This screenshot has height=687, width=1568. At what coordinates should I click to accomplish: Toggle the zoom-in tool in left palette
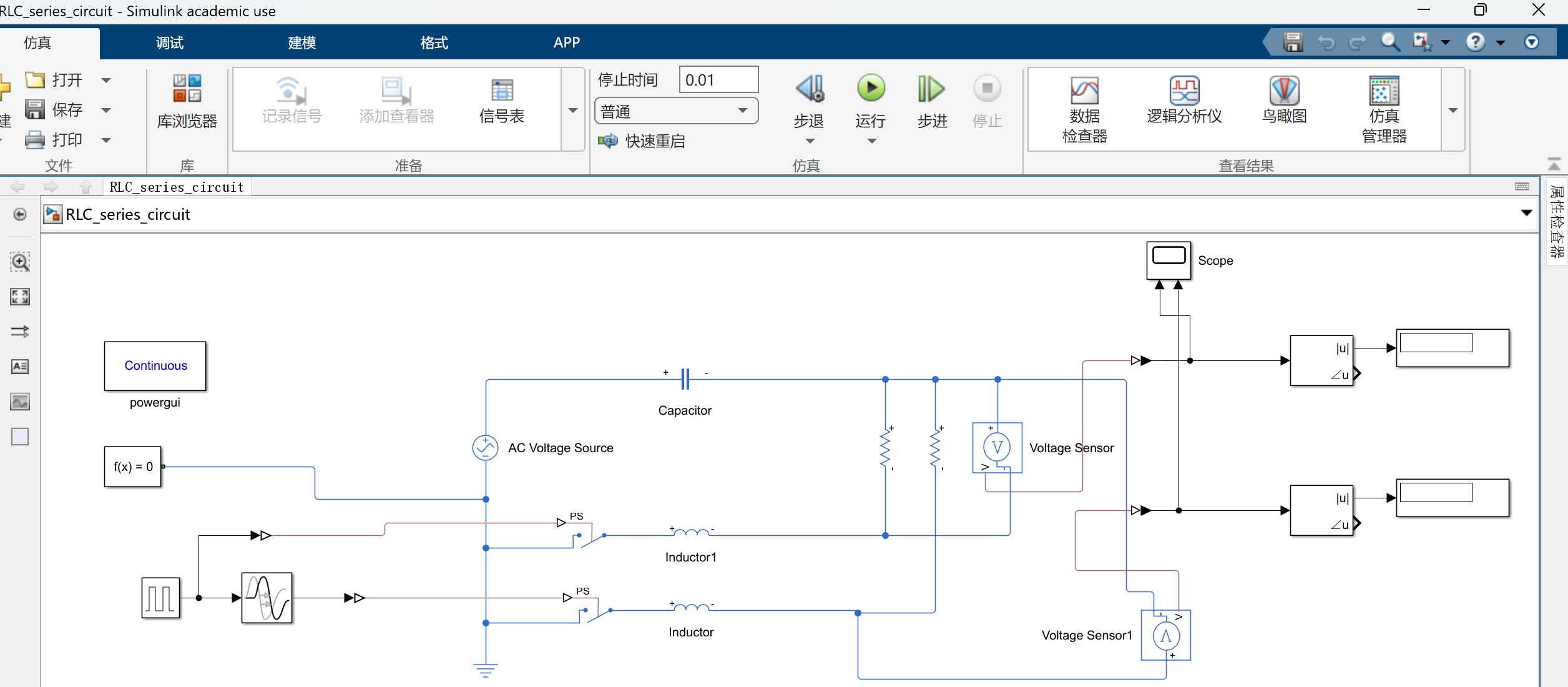20,262
